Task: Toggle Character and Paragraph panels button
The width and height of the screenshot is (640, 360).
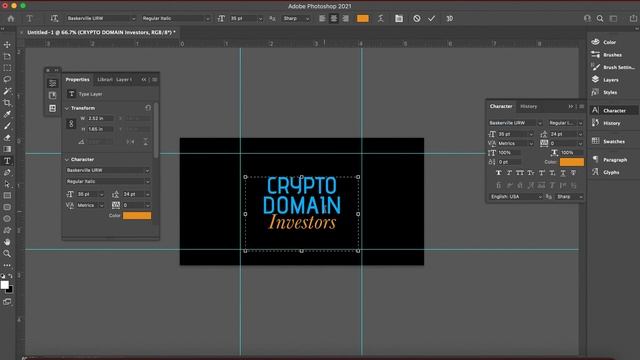Action: (399, 18)
